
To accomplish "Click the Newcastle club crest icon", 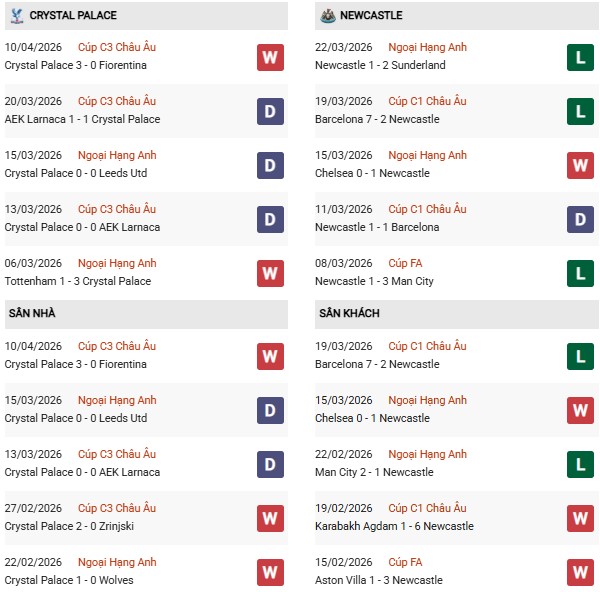I will (327, 15).
